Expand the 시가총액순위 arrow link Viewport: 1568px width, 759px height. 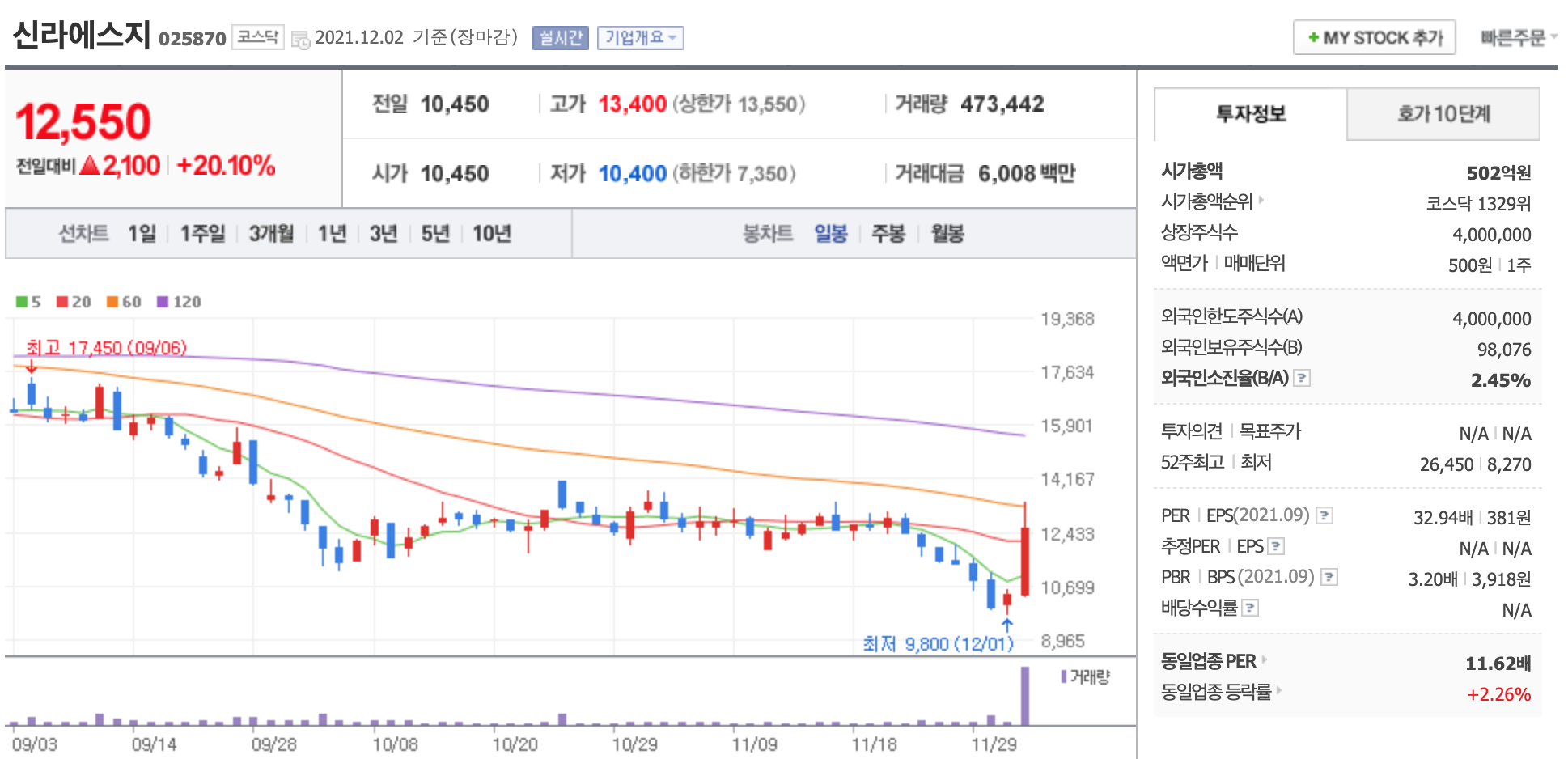coord(1261,200)
